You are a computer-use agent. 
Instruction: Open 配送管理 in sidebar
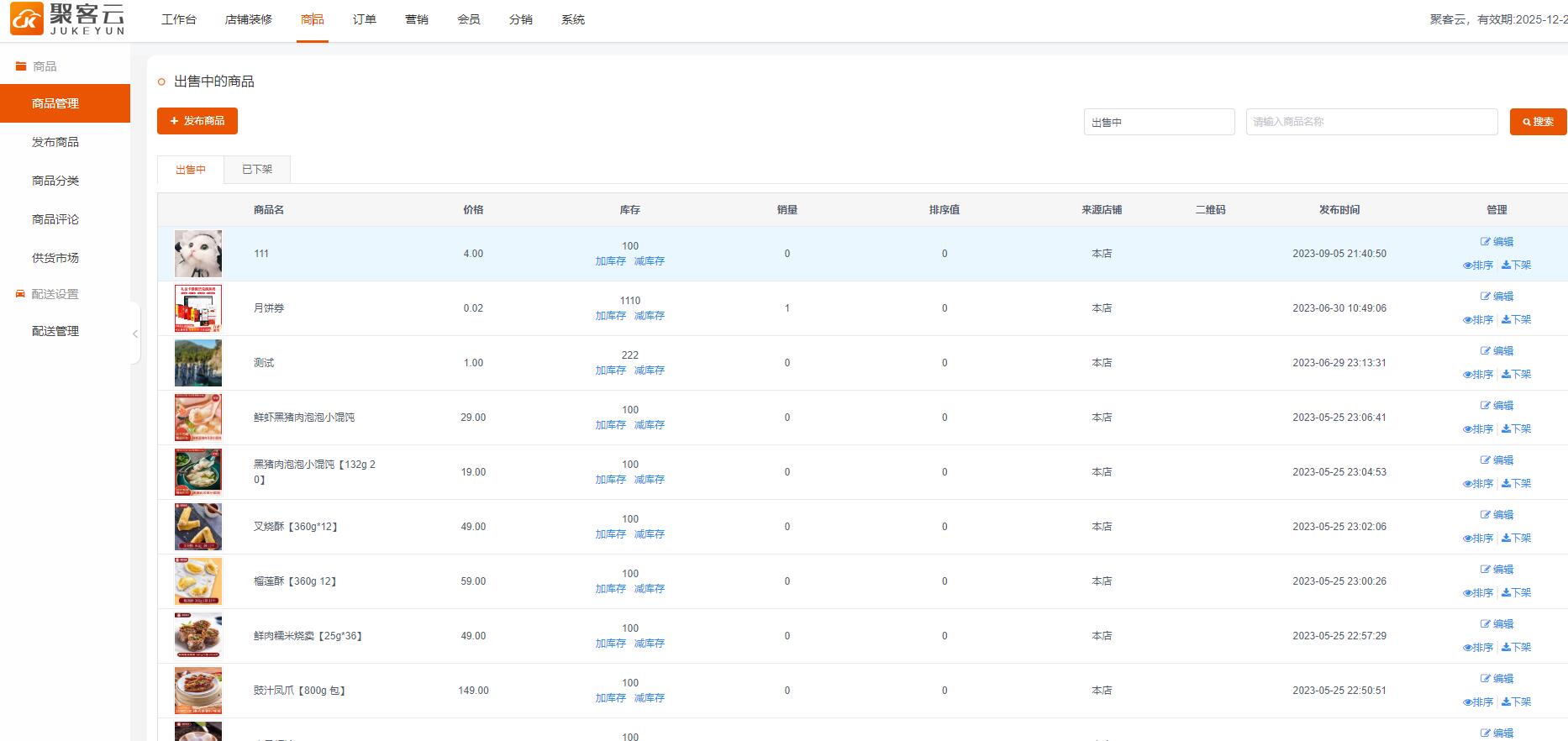pyautogui.click(x=55, y=331)
